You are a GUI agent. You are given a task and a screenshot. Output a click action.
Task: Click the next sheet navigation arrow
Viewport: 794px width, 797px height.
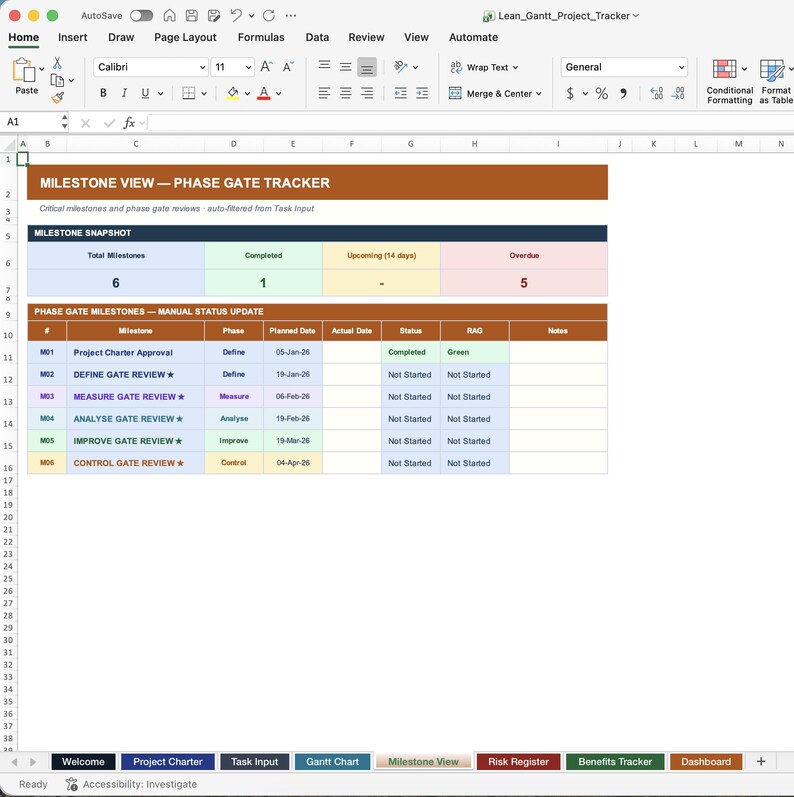click(x=33, y=761)
